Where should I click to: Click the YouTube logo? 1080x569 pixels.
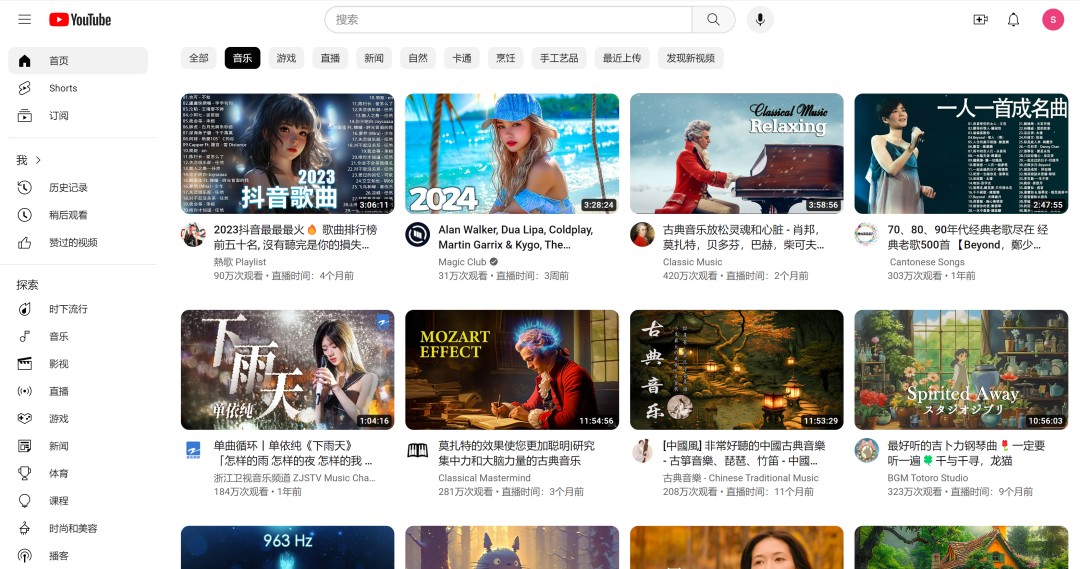80,20
